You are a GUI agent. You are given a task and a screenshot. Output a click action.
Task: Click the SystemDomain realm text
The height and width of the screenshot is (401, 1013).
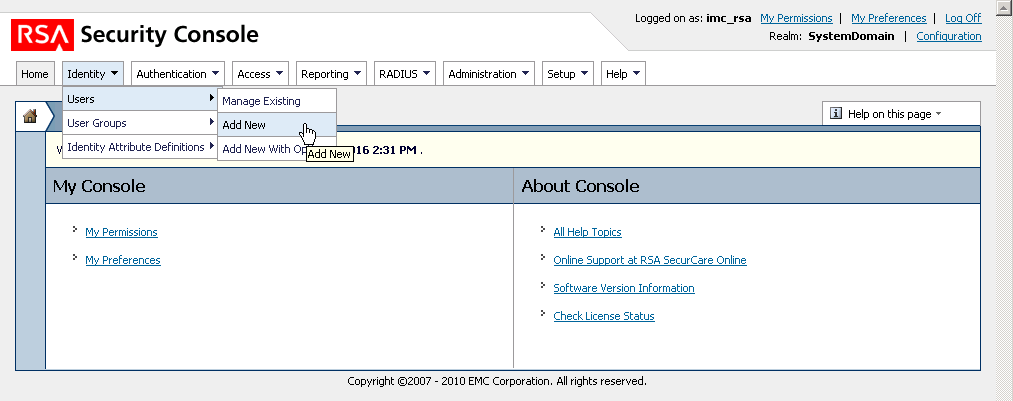pyautogui.click(x=851, y=36)
